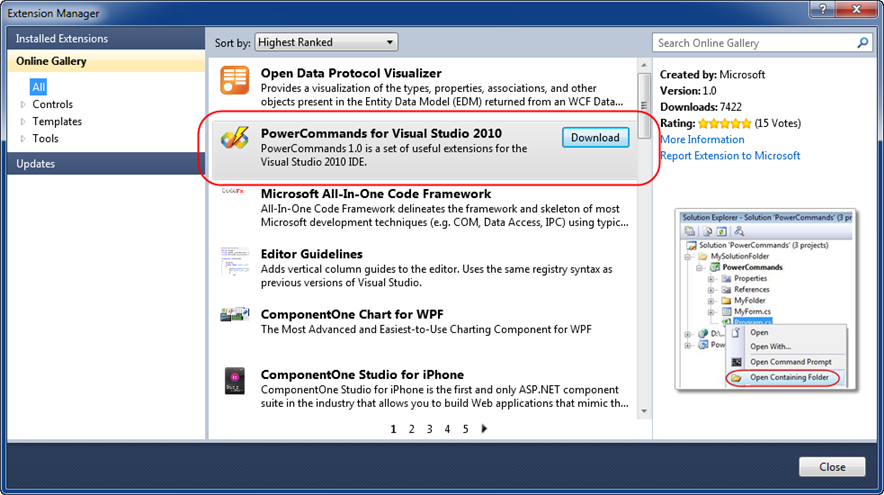Click the Close button
884x495 pixels.
[832, 467]
